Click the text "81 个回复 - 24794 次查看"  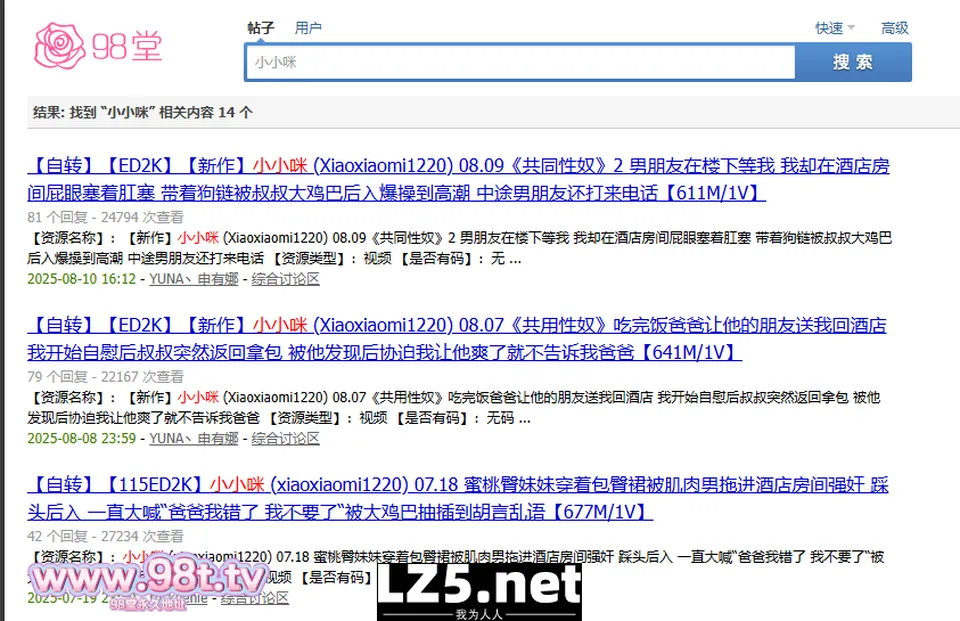click(x=105, y=217)
